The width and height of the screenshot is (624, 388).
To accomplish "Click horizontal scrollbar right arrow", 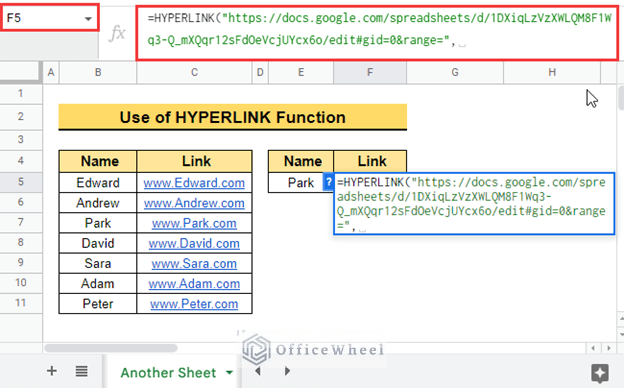I will click(609, 348).
